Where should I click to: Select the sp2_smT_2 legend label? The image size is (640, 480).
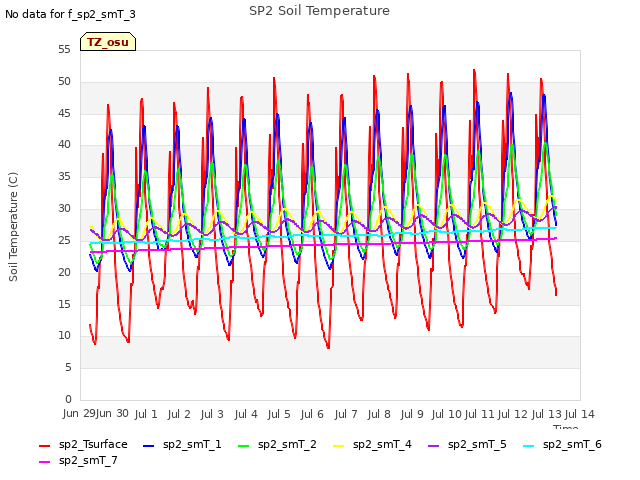[x=287, y=444]
